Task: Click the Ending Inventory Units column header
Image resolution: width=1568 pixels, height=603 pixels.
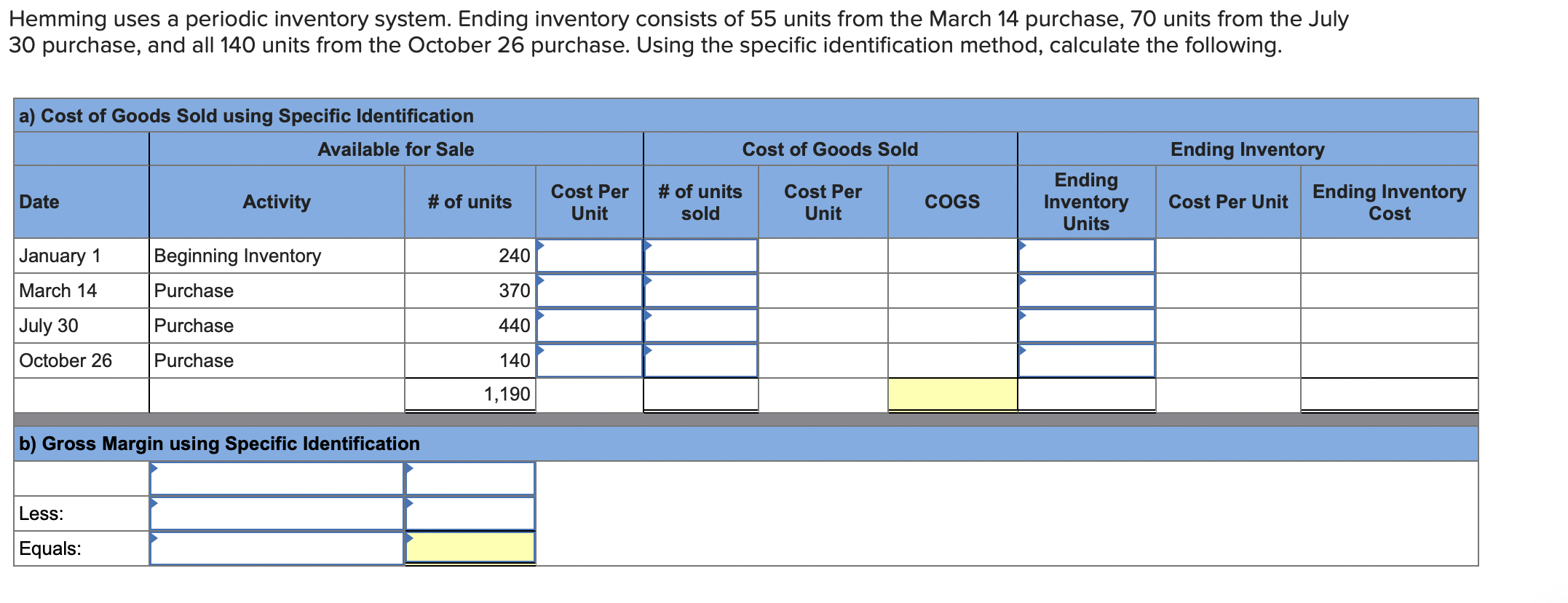Action: pos(1087,202)
